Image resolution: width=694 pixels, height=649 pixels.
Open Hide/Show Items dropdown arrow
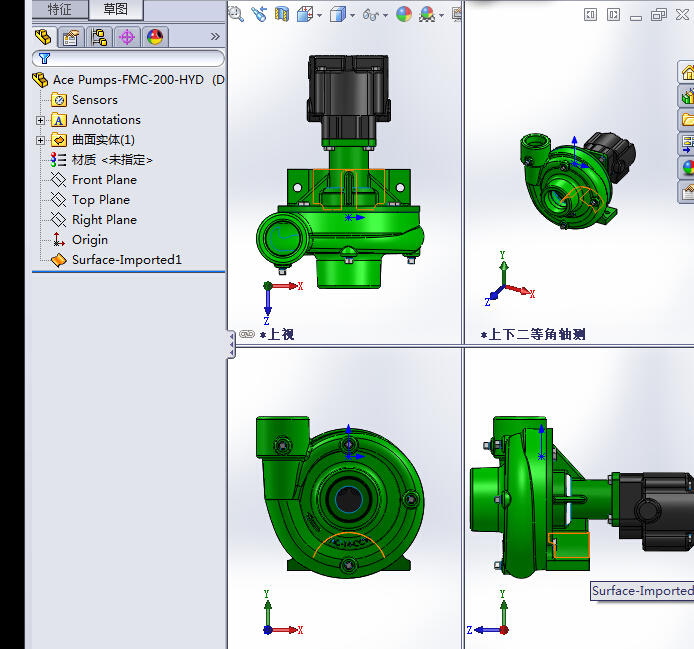tap(386, 15)
